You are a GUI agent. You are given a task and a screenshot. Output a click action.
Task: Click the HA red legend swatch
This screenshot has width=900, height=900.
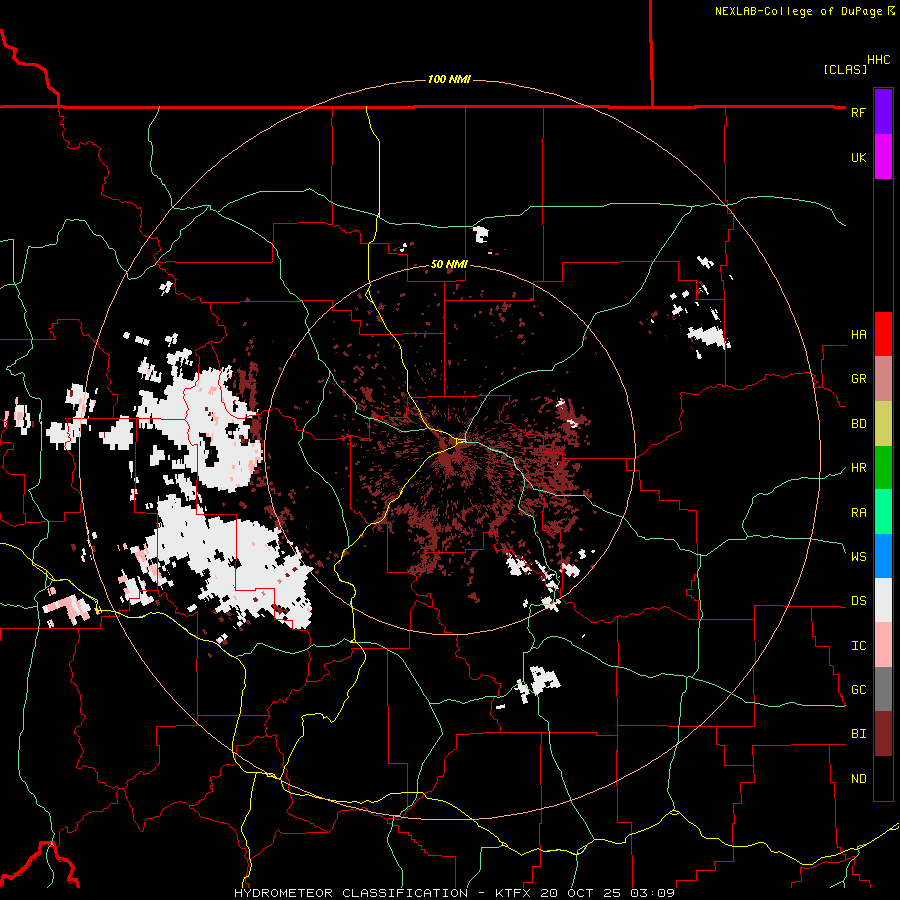pyautogui.click(x=883, y=334)
